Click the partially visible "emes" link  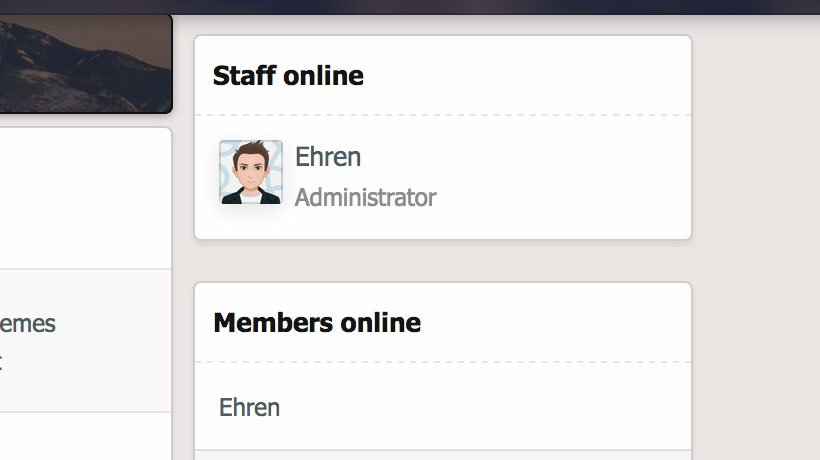(x=28, y=324)
